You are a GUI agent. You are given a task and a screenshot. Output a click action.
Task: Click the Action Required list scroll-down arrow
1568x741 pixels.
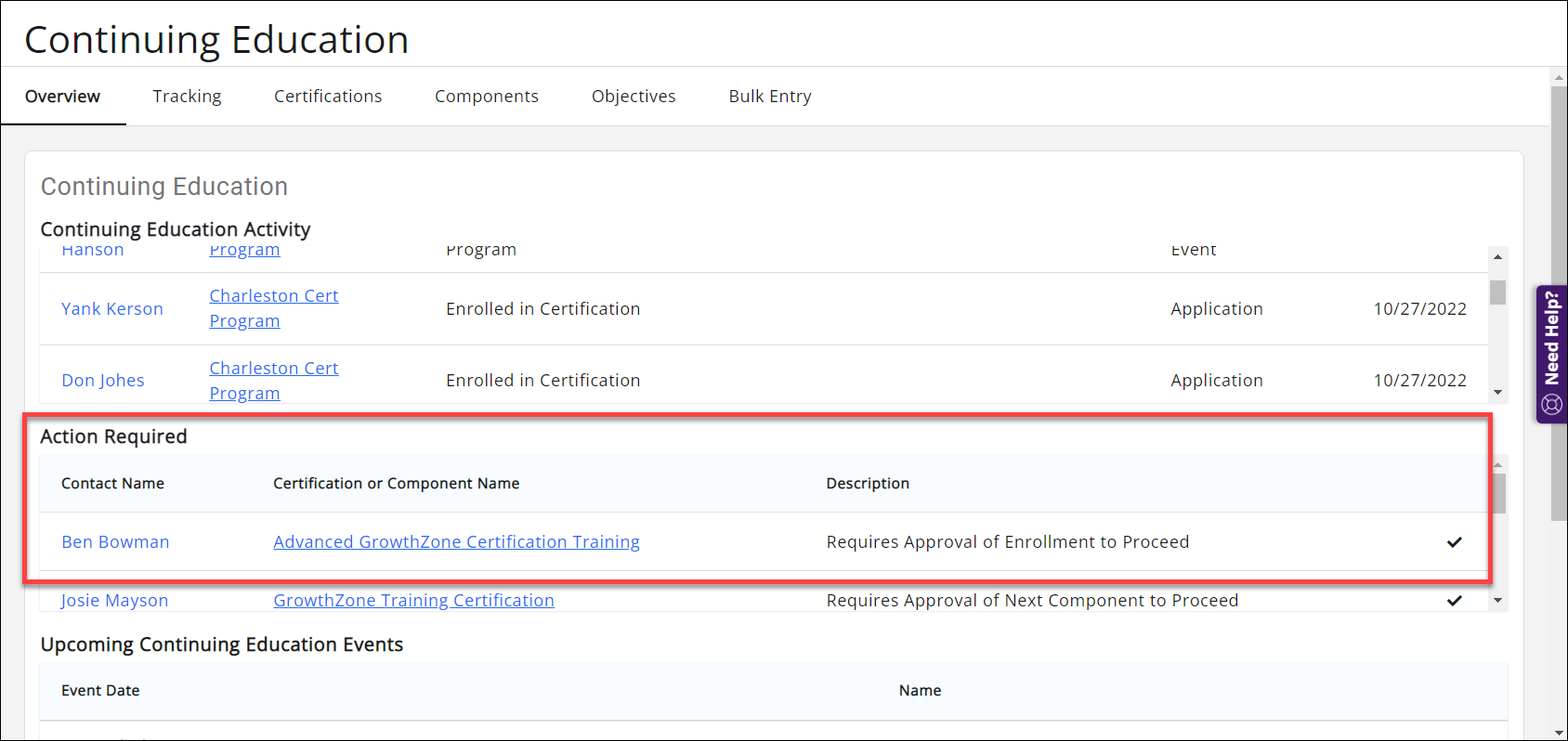(1497, 601)
